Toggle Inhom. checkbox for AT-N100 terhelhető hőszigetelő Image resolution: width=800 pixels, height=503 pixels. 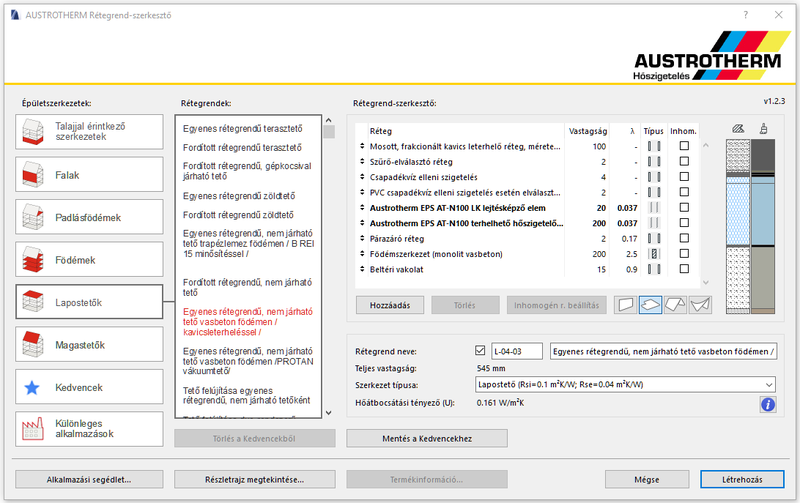684,222
